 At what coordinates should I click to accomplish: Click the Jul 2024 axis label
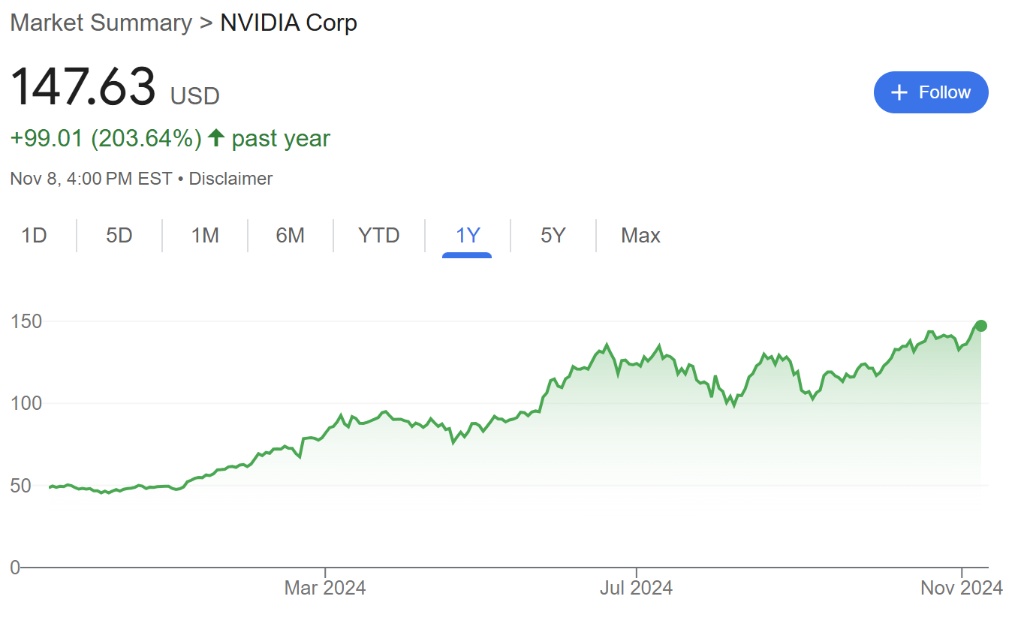point(635,588)
